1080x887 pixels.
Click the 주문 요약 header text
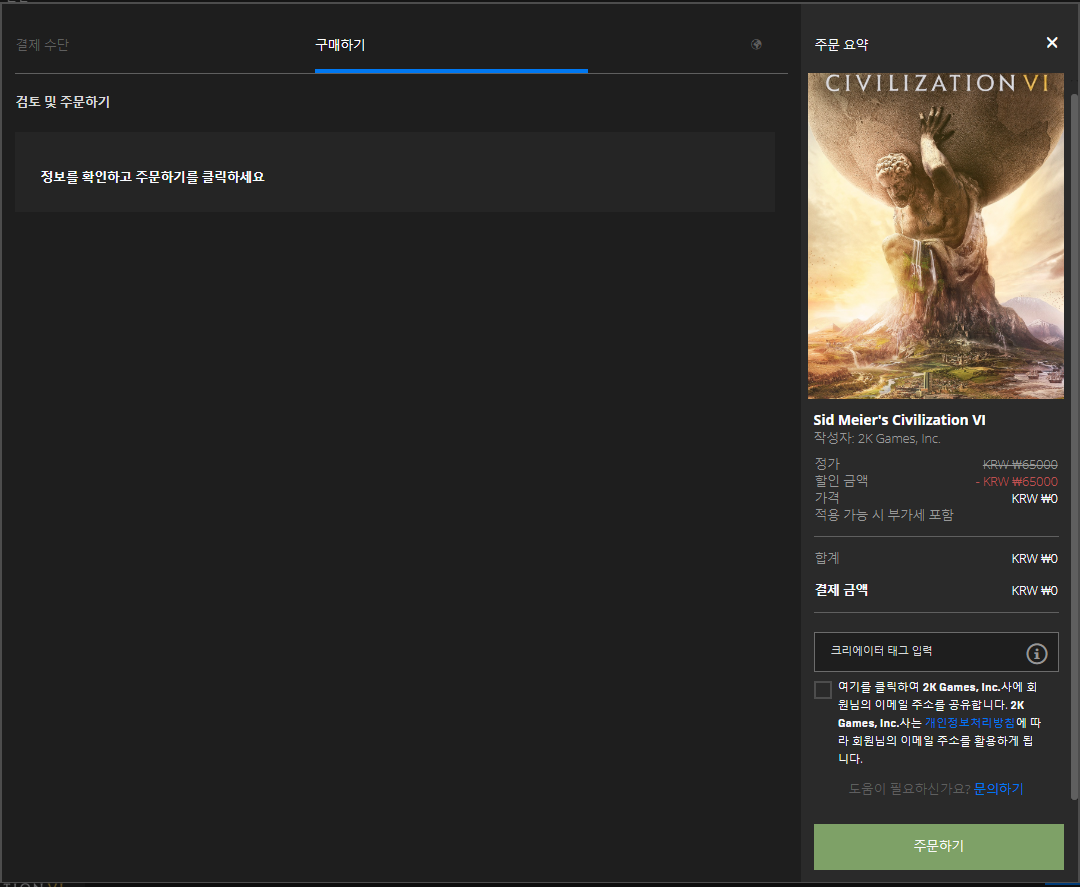coord(841,45)
